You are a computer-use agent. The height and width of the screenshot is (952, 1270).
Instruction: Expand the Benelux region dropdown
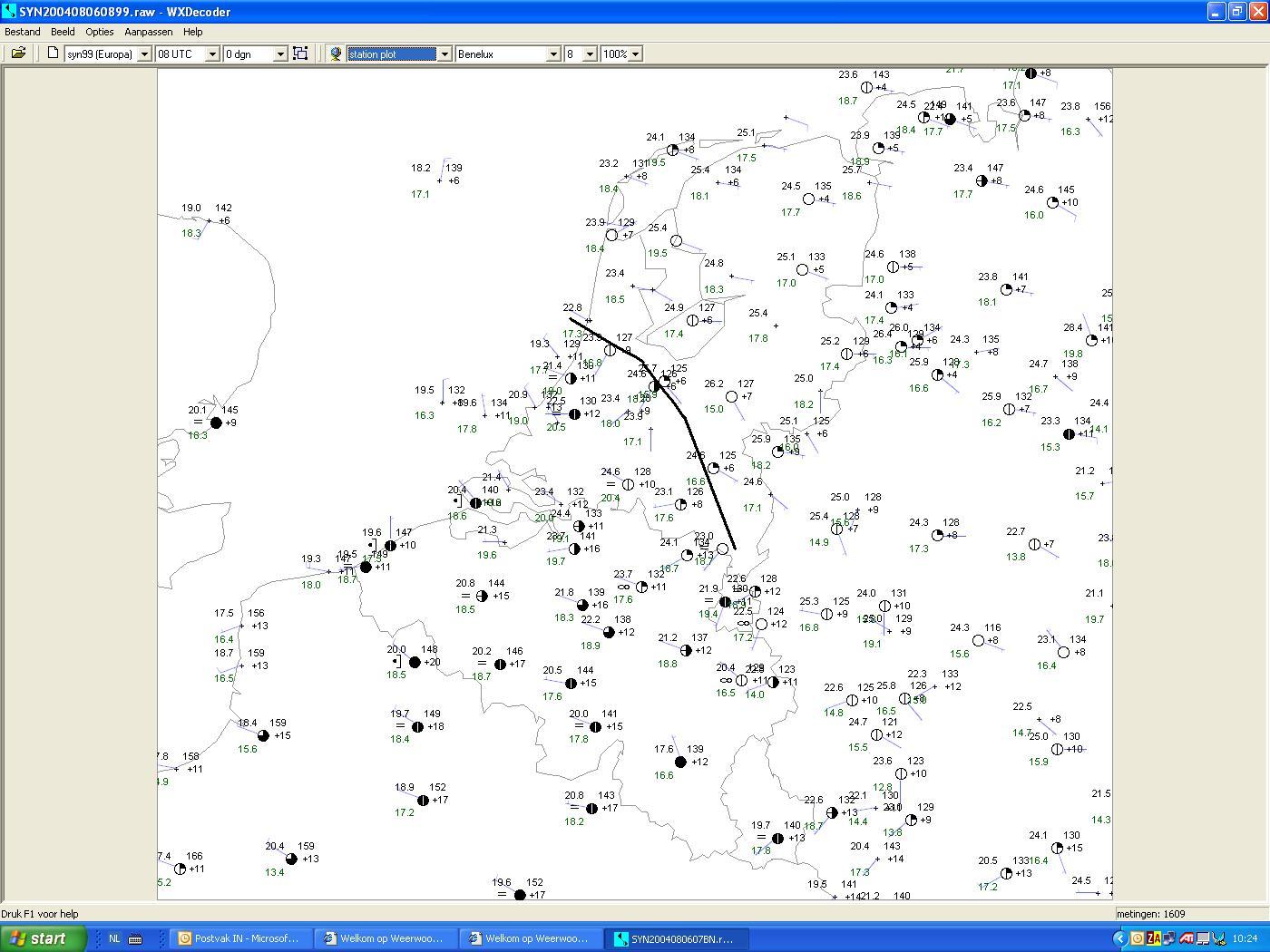552,54
